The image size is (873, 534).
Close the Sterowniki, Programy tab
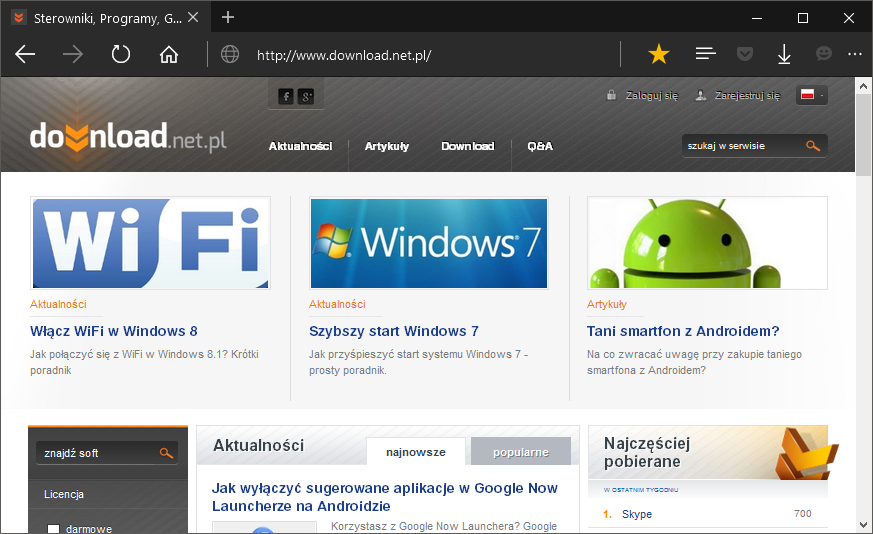coord(193,18)
